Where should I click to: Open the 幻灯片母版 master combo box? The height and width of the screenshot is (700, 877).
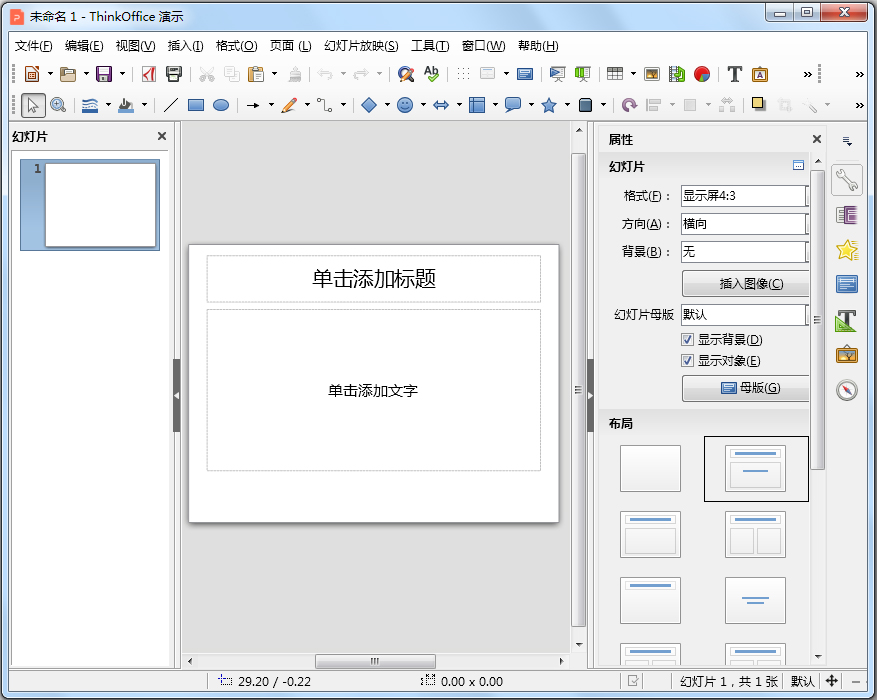point(744,315)
